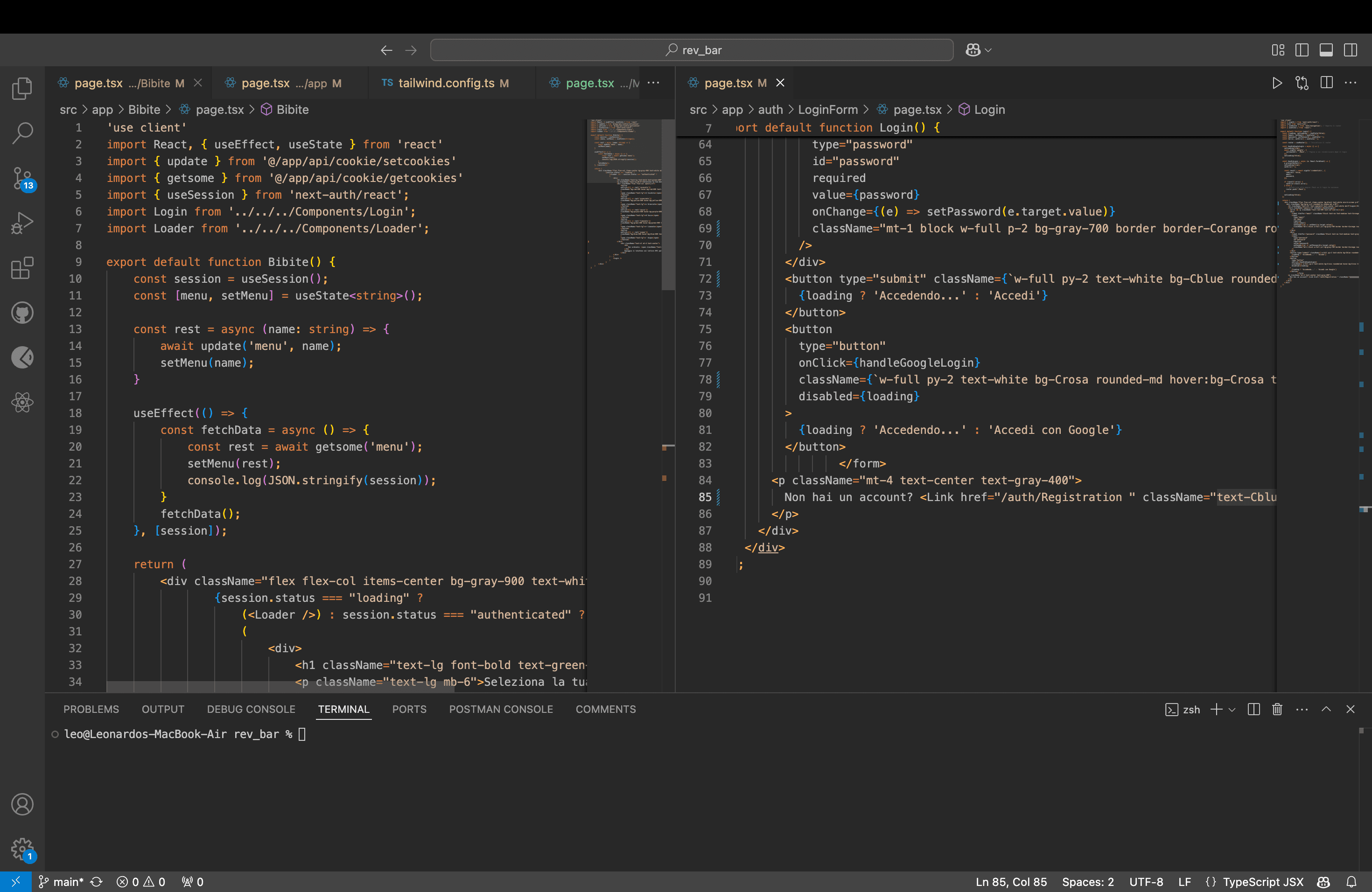Viewport: 1372px width, 892px height.
Task: Close the terminal panel
Action: [1350, 709]
